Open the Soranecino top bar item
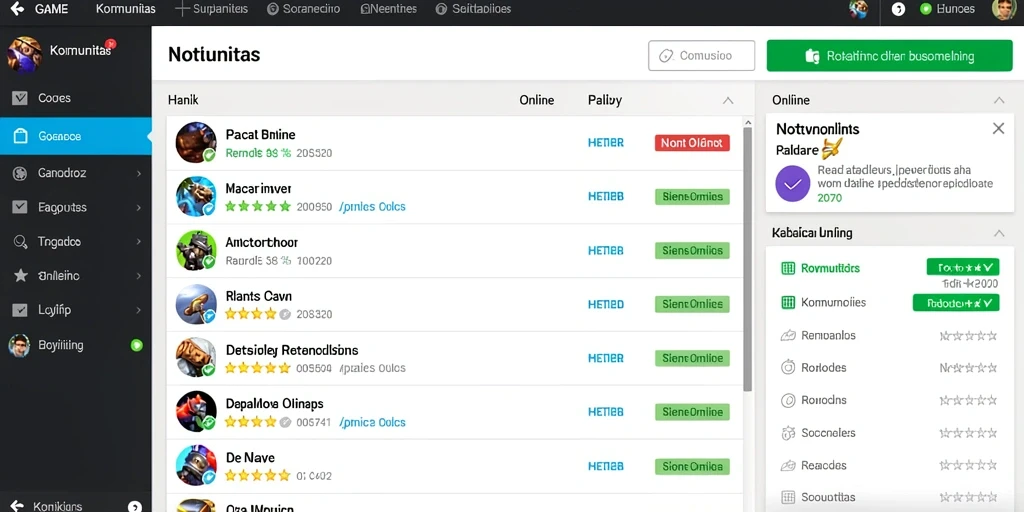Image resolution: width=1024 pixels, height=512 pixels. [304, 9]
